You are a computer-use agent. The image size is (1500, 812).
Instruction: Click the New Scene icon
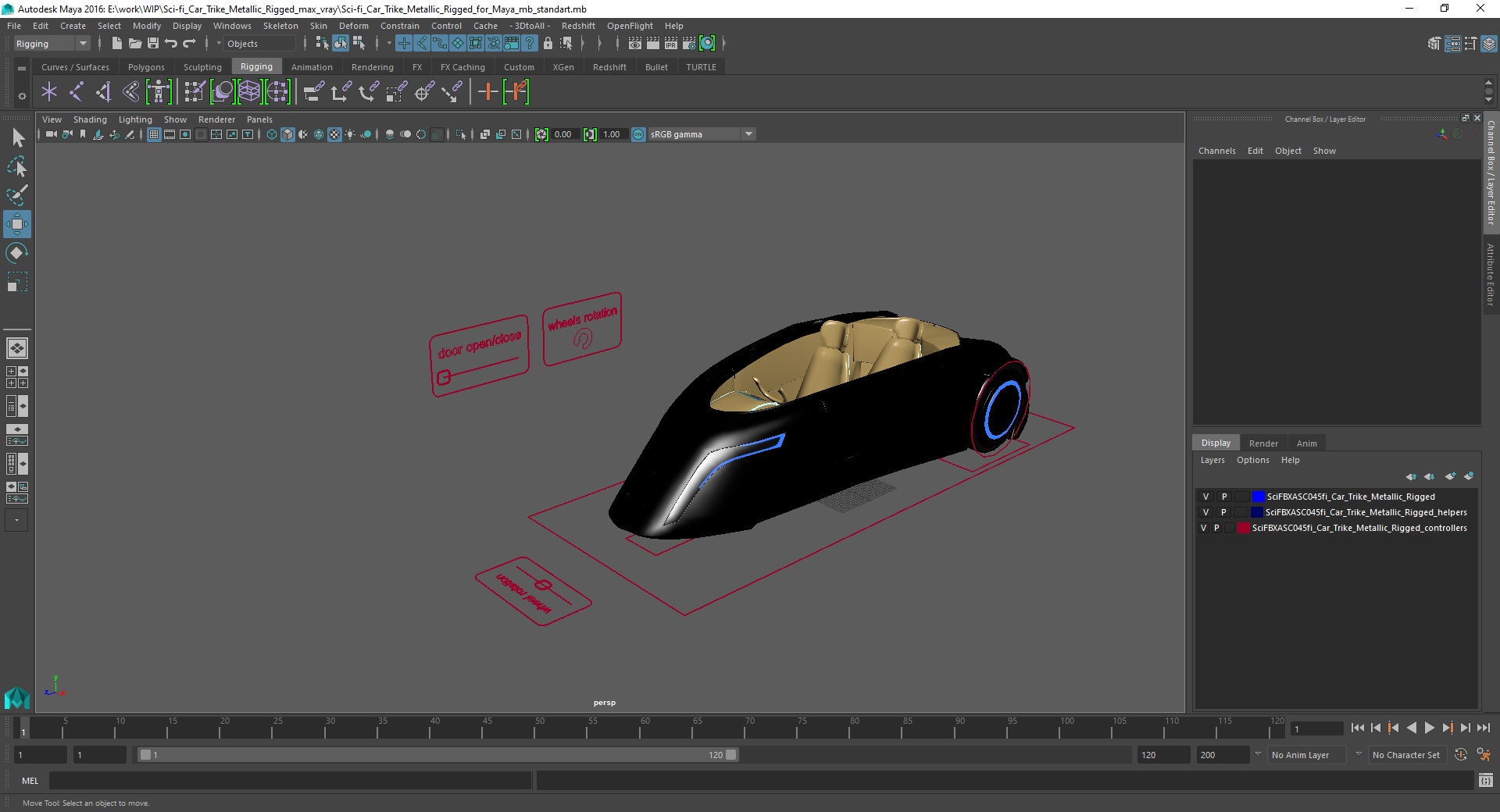click(x=116, y=44)
